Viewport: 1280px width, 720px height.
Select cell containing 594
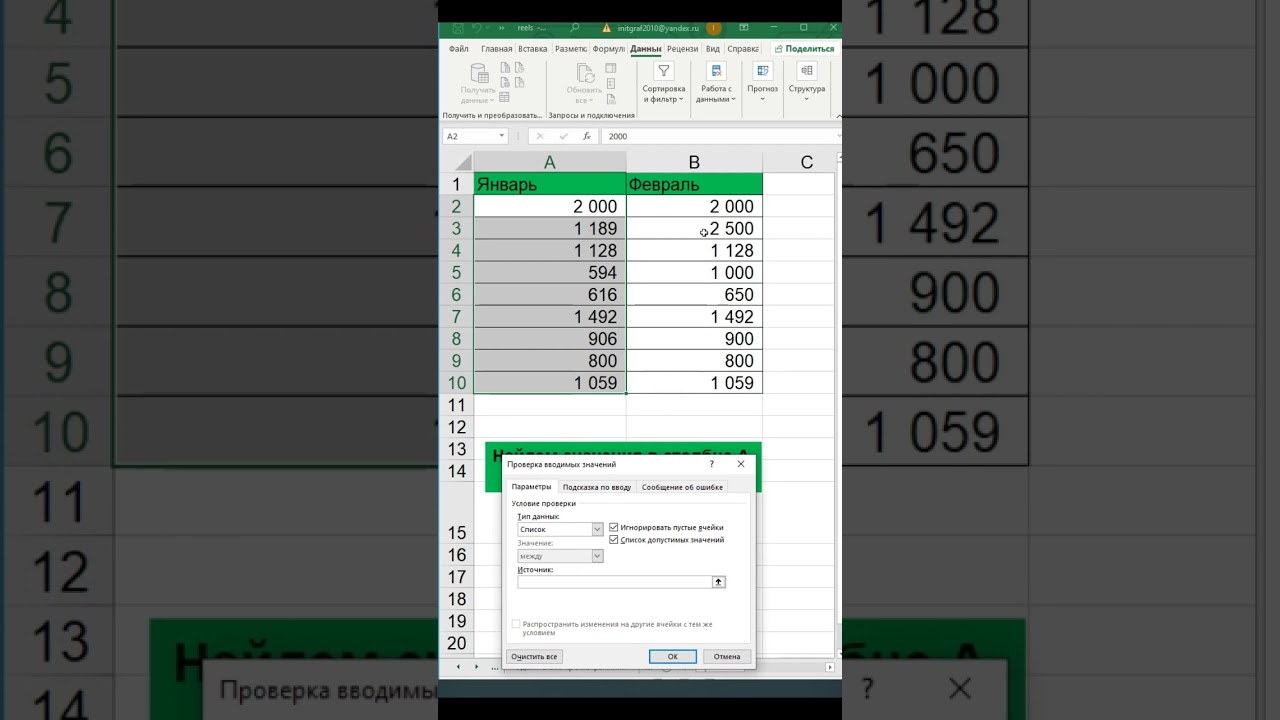point(550,272)
